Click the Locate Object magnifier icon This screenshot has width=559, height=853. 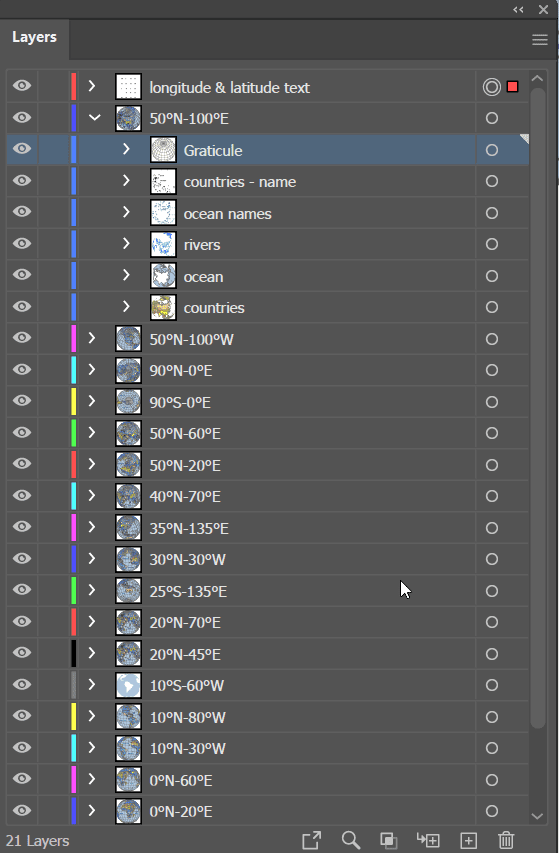[x=351, y=840]
